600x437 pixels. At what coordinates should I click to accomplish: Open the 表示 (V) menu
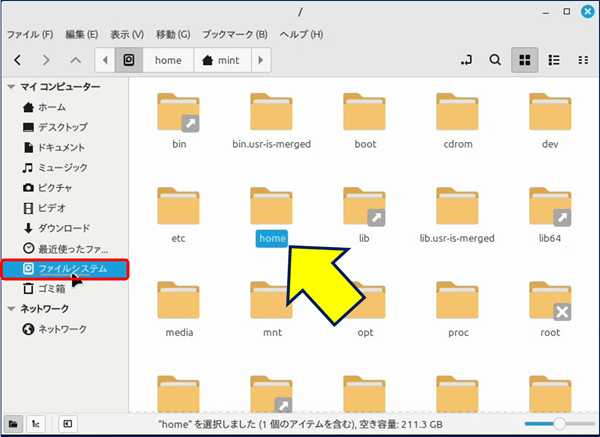click(x=127, y=34)
